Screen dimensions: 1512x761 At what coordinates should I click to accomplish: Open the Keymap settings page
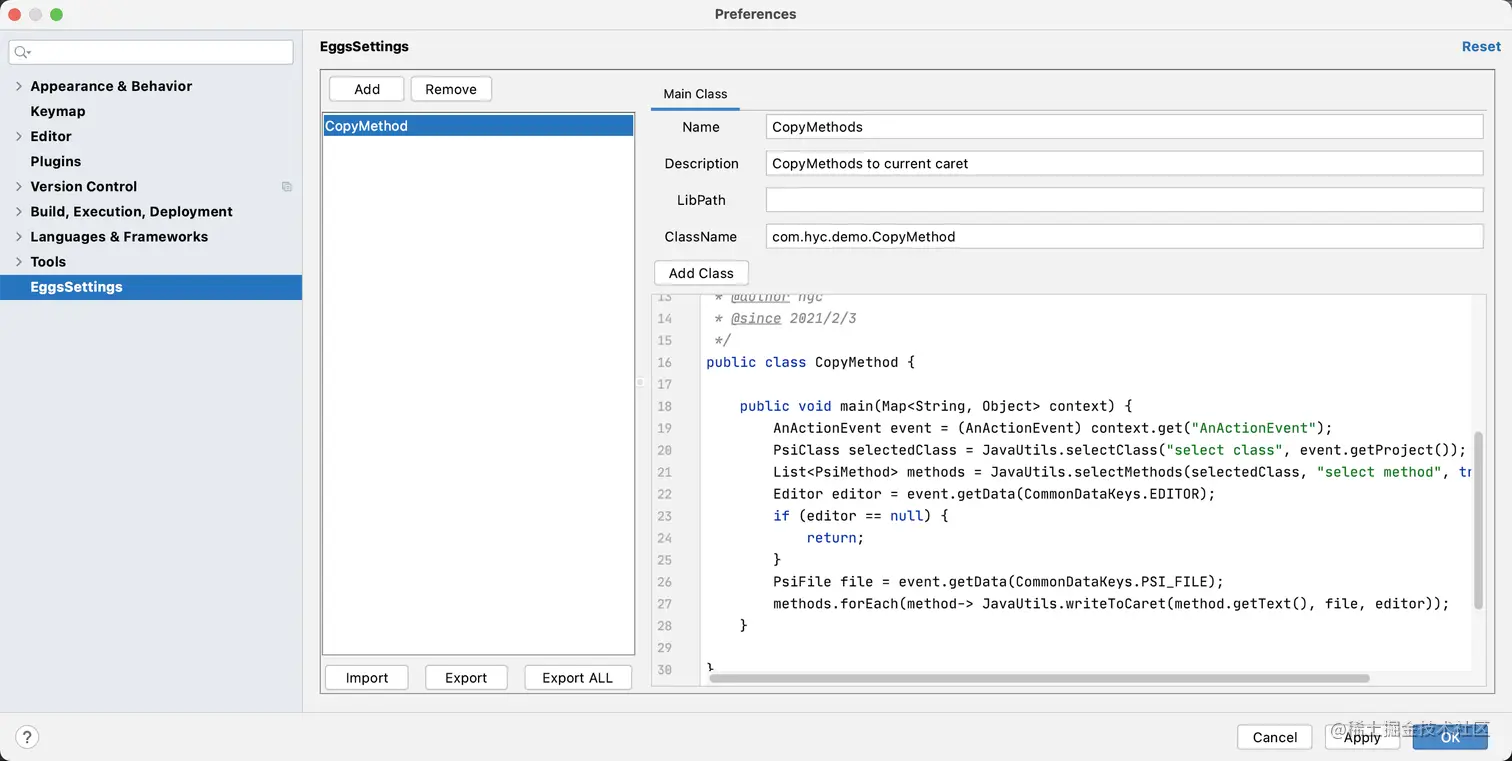pos(57,111)
